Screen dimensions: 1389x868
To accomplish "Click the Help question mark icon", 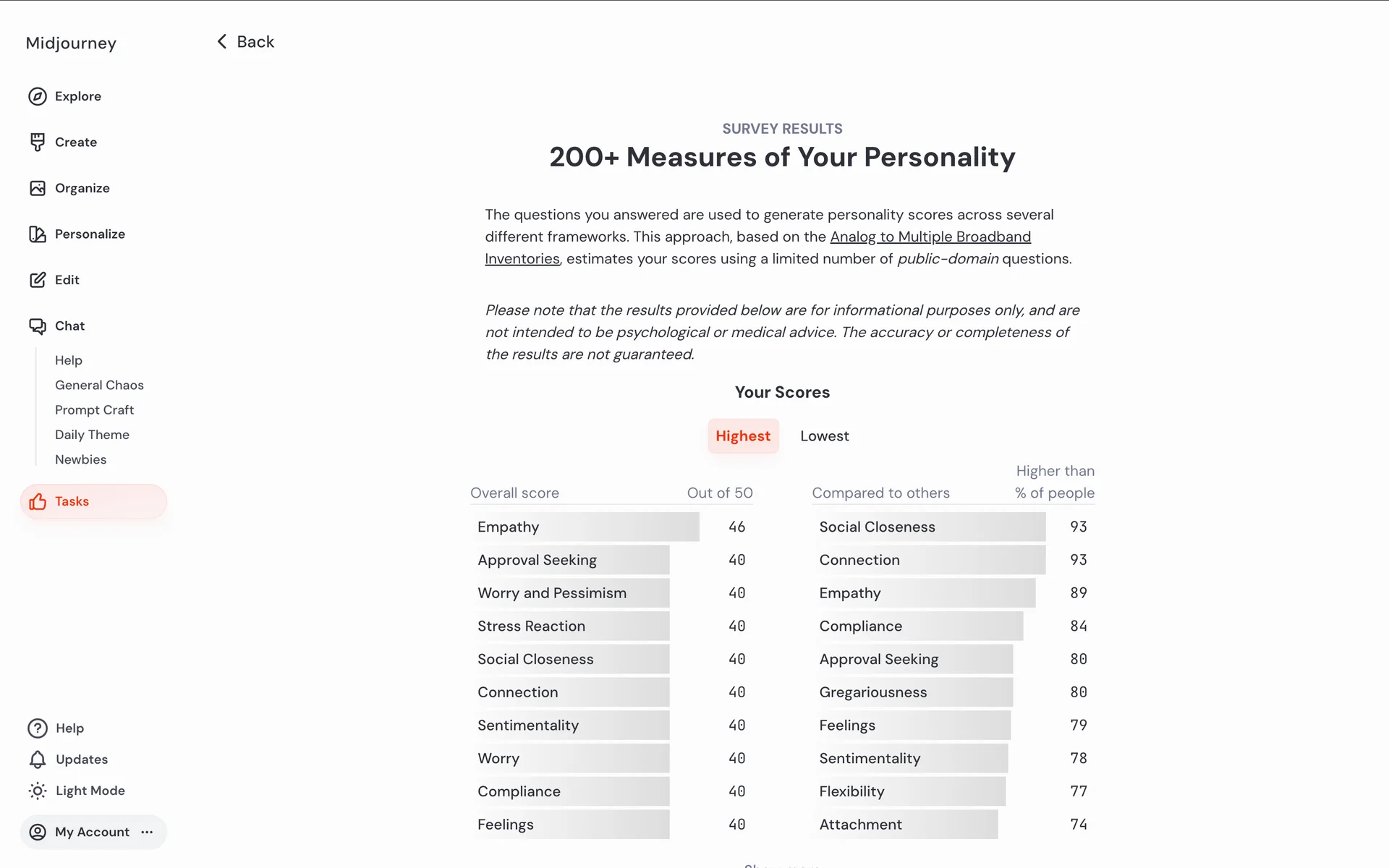I will (38, 728).
